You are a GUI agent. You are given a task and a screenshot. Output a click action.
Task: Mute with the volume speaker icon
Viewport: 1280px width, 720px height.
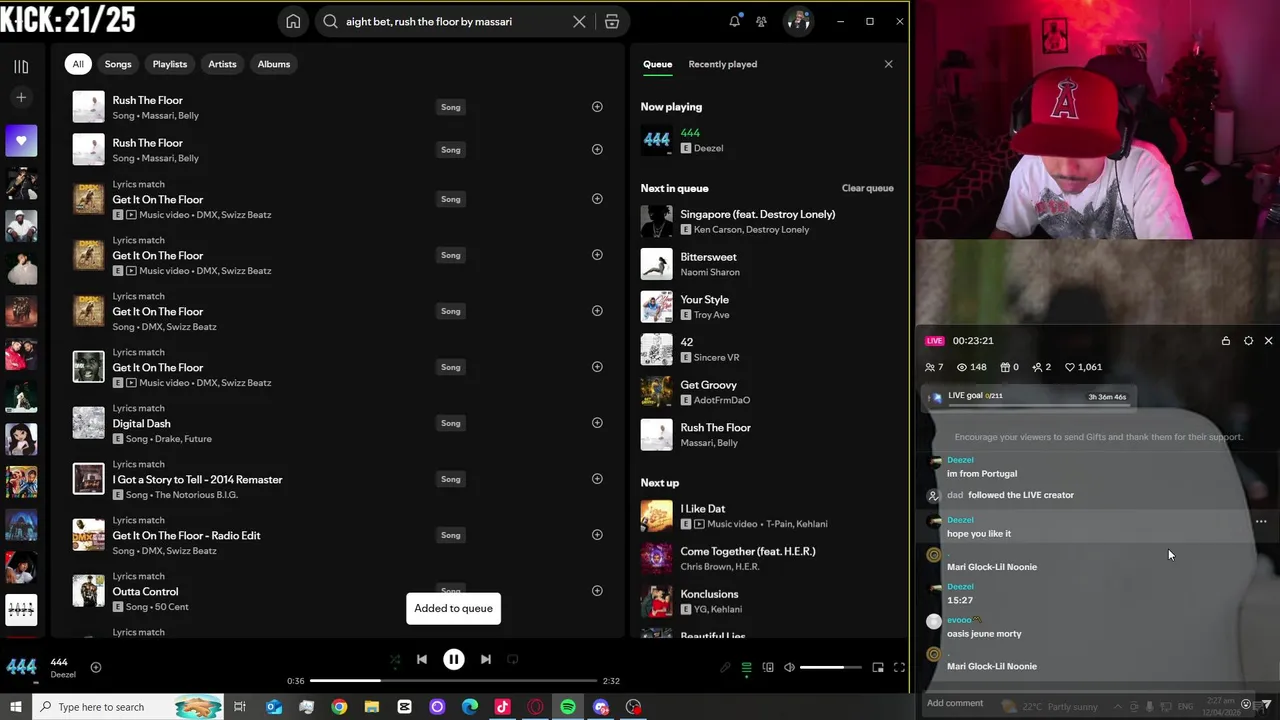point(789,667)
